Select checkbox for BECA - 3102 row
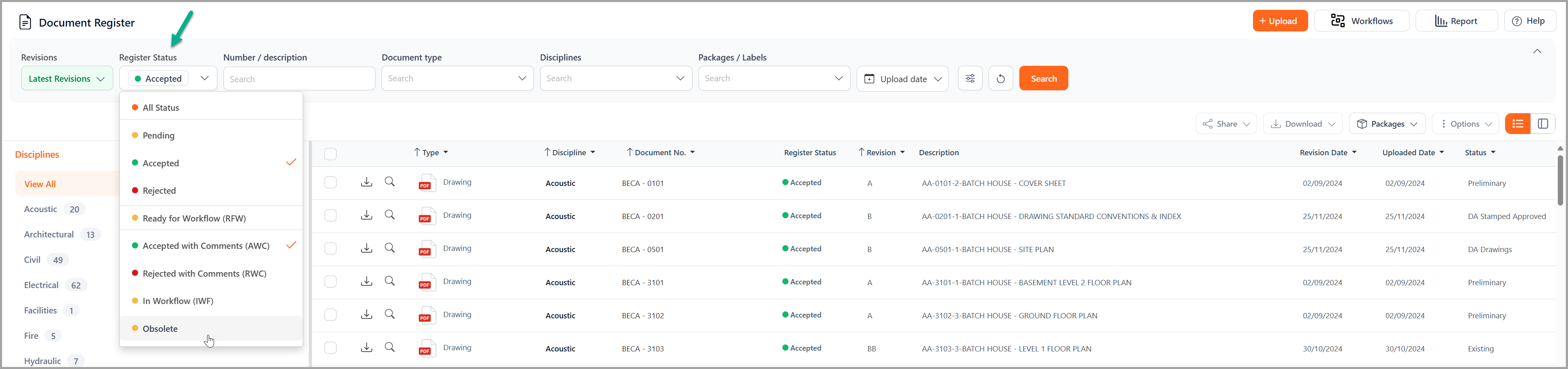 pos(331,315)
